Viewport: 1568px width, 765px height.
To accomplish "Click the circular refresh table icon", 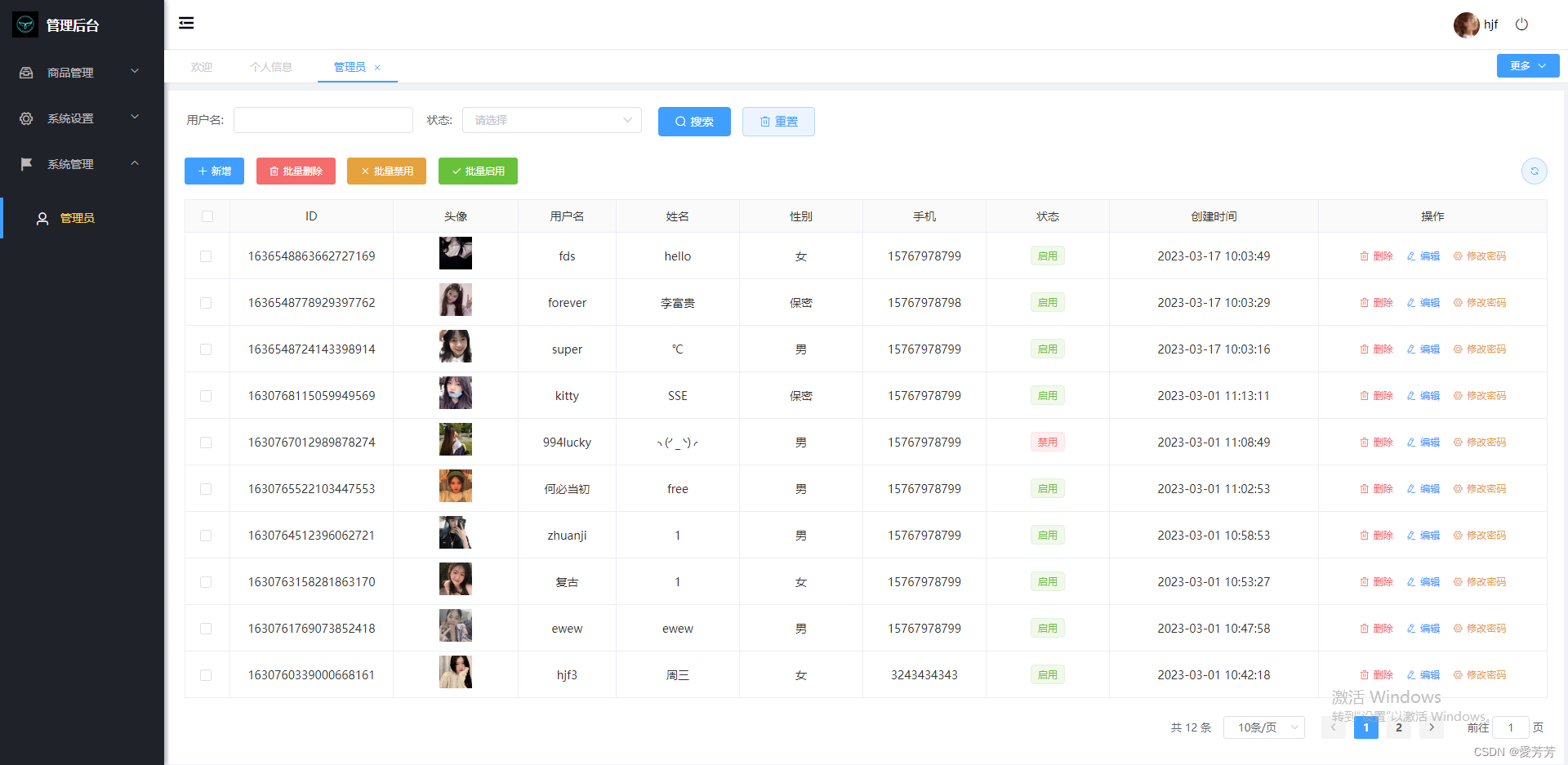I will [x=1534, y=171].
